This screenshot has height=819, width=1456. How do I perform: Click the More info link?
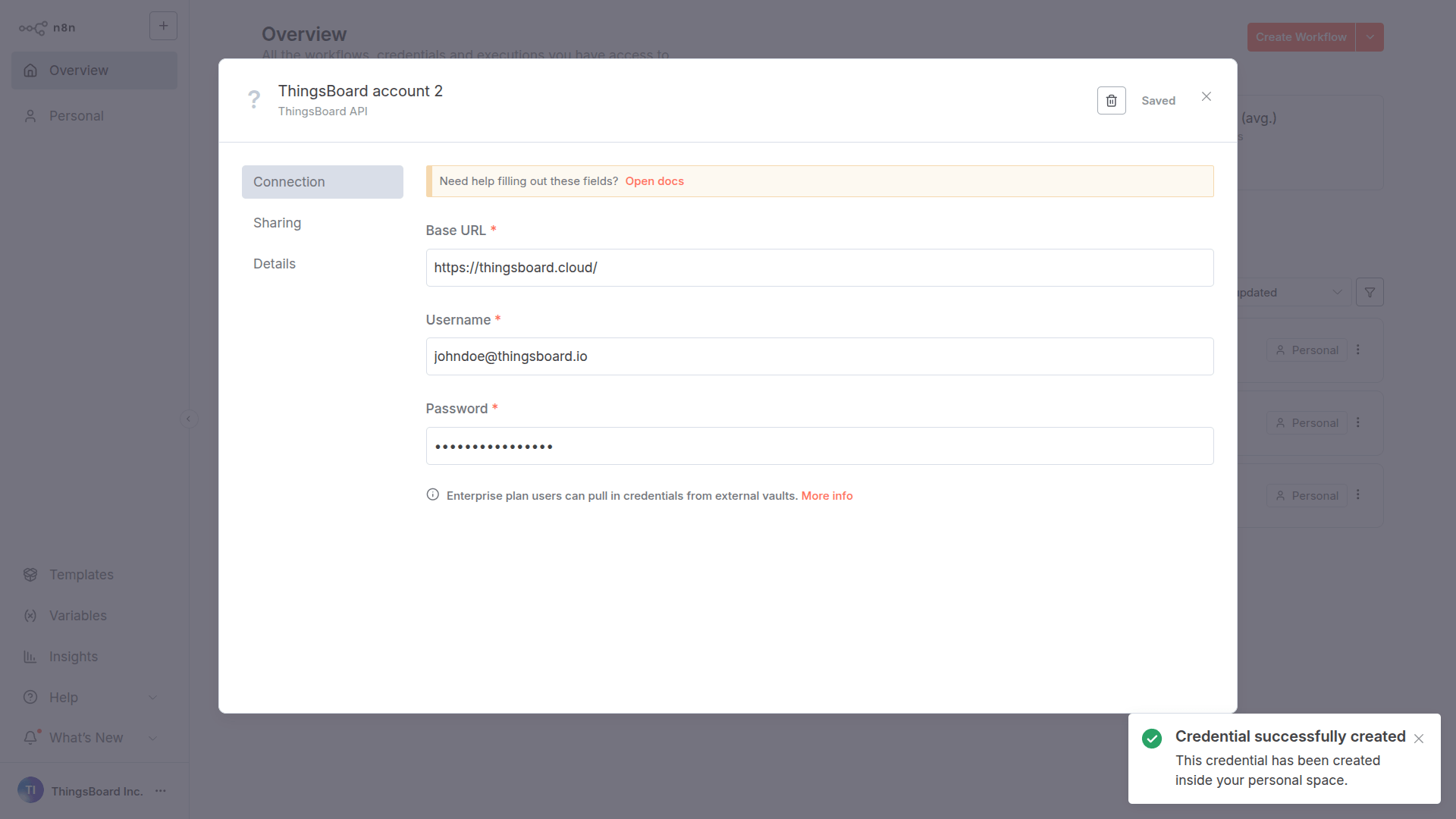pyautogui.click(x=827, y=496)
